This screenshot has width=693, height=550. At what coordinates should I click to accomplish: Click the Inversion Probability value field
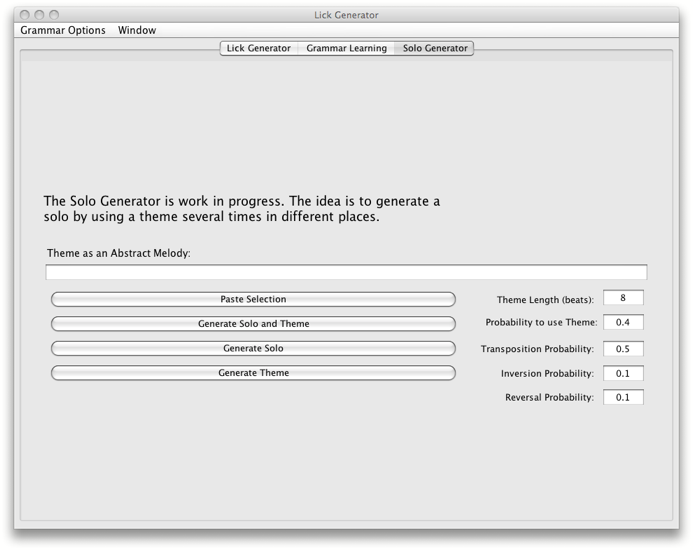[x=623, y=373]
